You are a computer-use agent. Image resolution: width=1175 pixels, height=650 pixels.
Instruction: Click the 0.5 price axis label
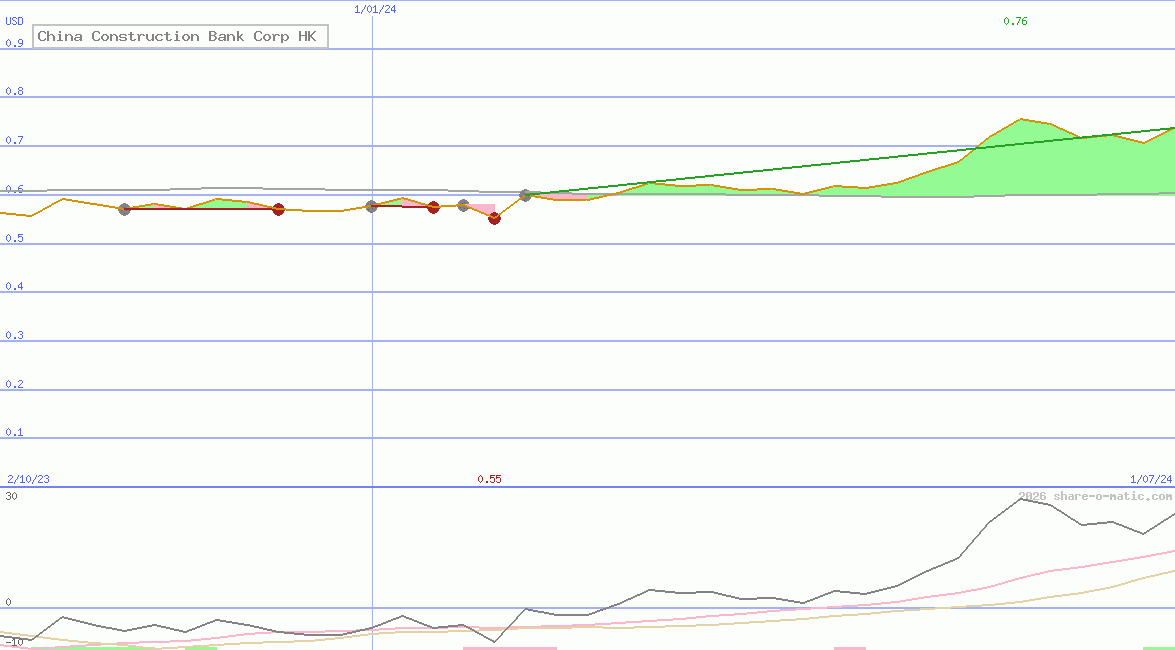14,238
